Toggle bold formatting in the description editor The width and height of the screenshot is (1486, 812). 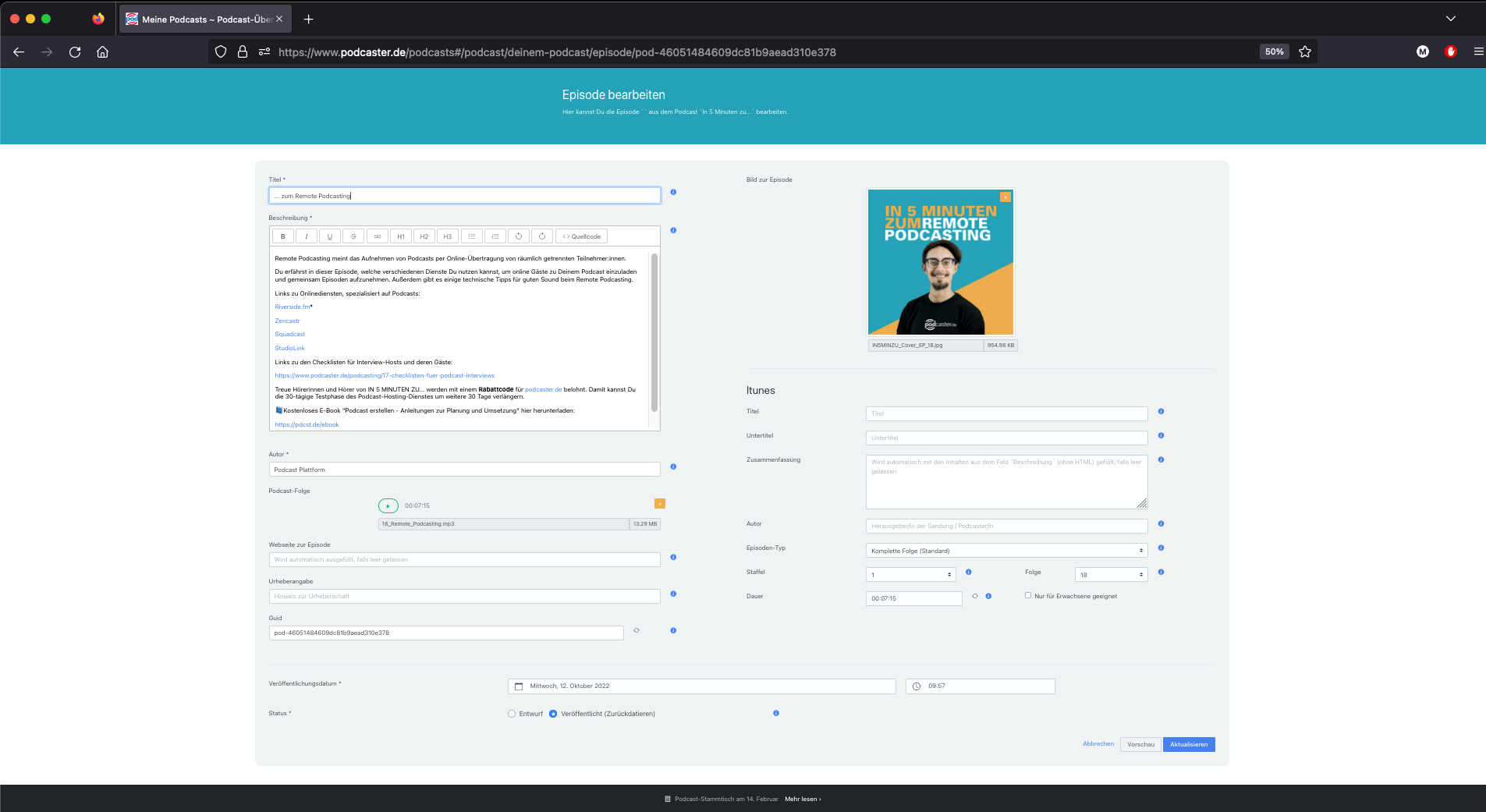[x=283, y=236]
